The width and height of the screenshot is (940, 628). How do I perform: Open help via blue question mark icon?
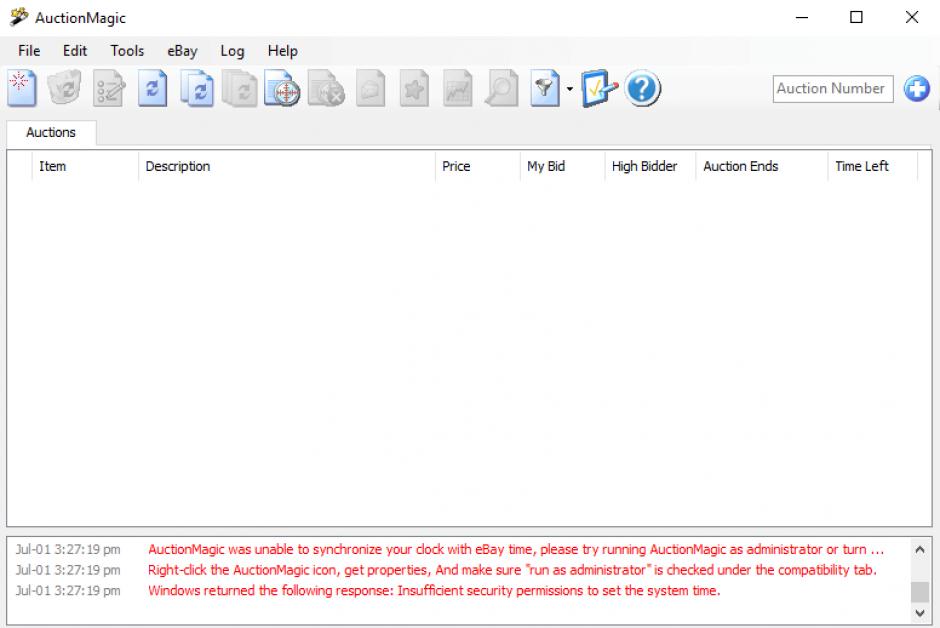click(642, 89)
